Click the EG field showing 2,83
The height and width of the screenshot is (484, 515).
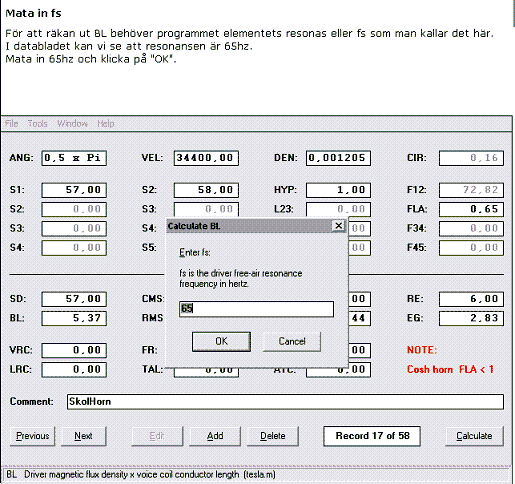click(471, 318)
